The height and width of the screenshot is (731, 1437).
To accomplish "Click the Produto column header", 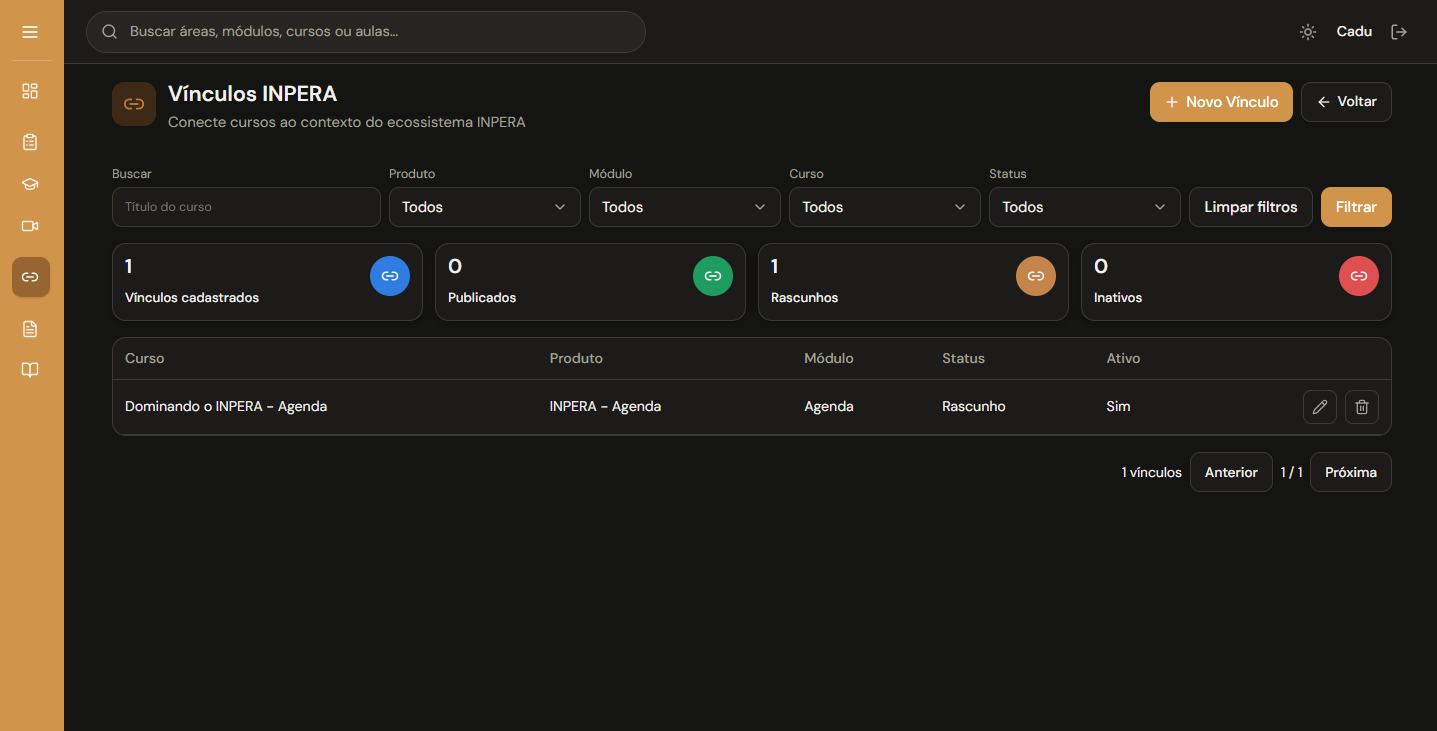I will click(x=576, y=358).
